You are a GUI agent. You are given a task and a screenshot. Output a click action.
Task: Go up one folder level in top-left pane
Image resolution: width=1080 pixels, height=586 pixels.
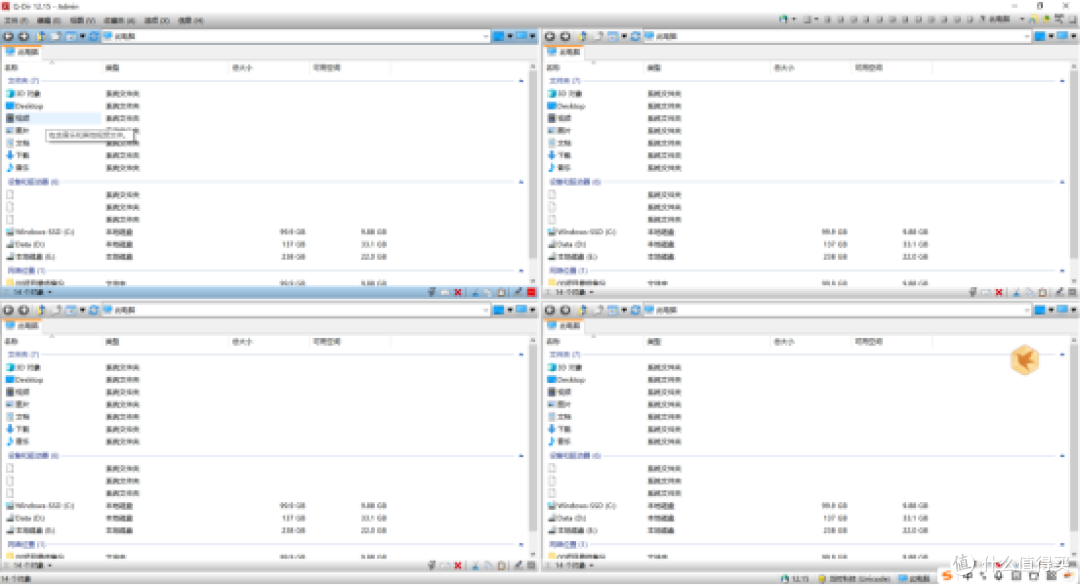coord(41,36)
